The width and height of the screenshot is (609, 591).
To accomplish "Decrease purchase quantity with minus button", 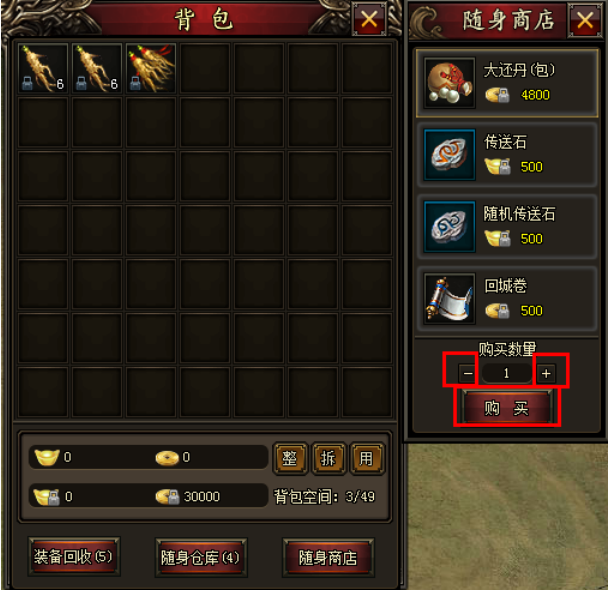I will coord(468,374).
